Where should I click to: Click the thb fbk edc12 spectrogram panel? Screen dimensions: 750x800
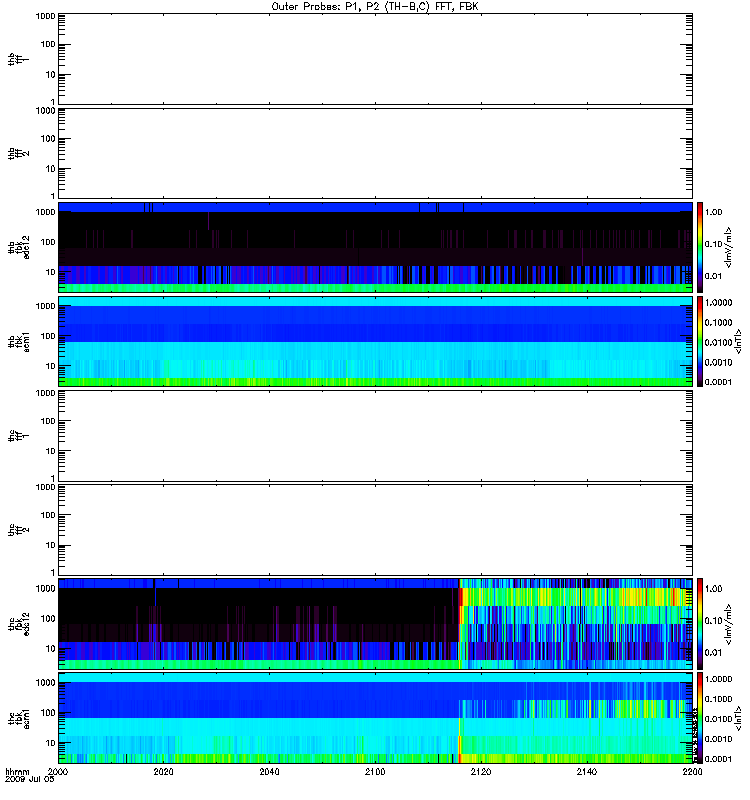[376, 247]
